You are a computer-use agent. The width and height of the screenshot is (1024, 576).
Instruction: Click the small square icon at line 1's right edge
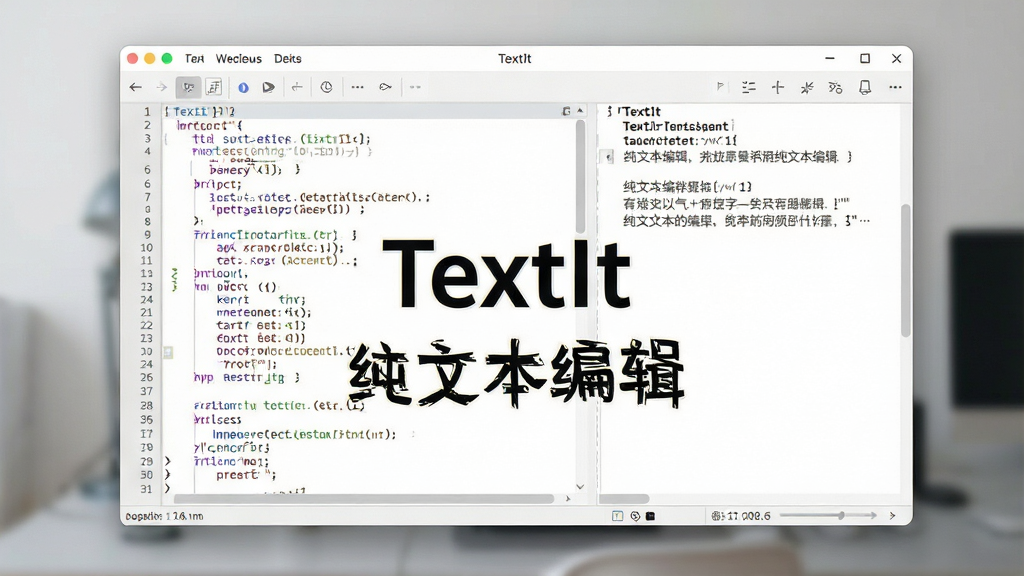(x=566, y=112)
